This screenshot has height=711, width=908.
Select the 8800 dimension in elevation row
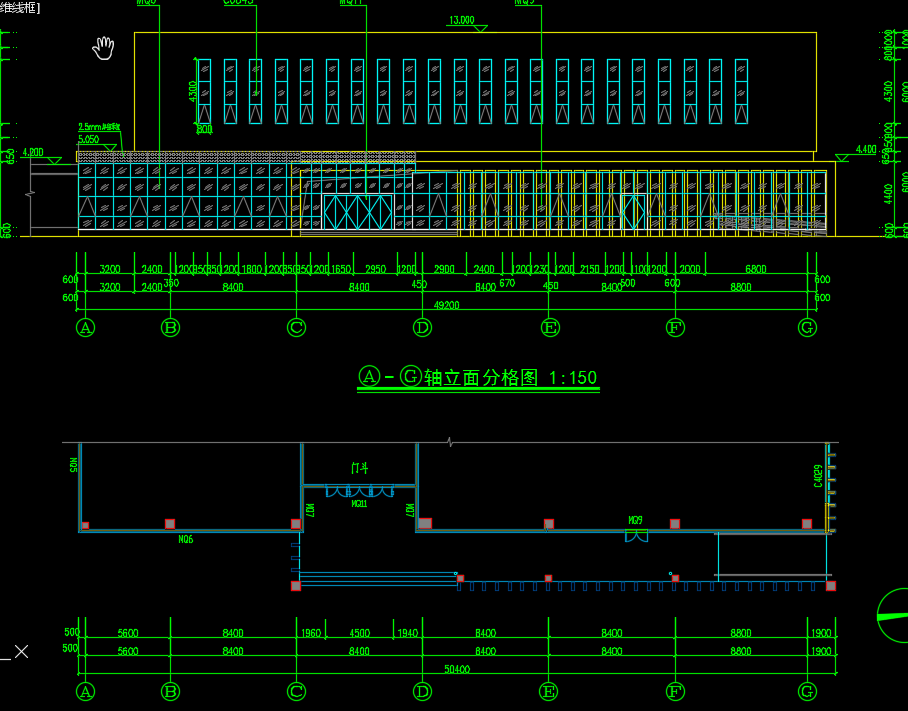(741, 287)
